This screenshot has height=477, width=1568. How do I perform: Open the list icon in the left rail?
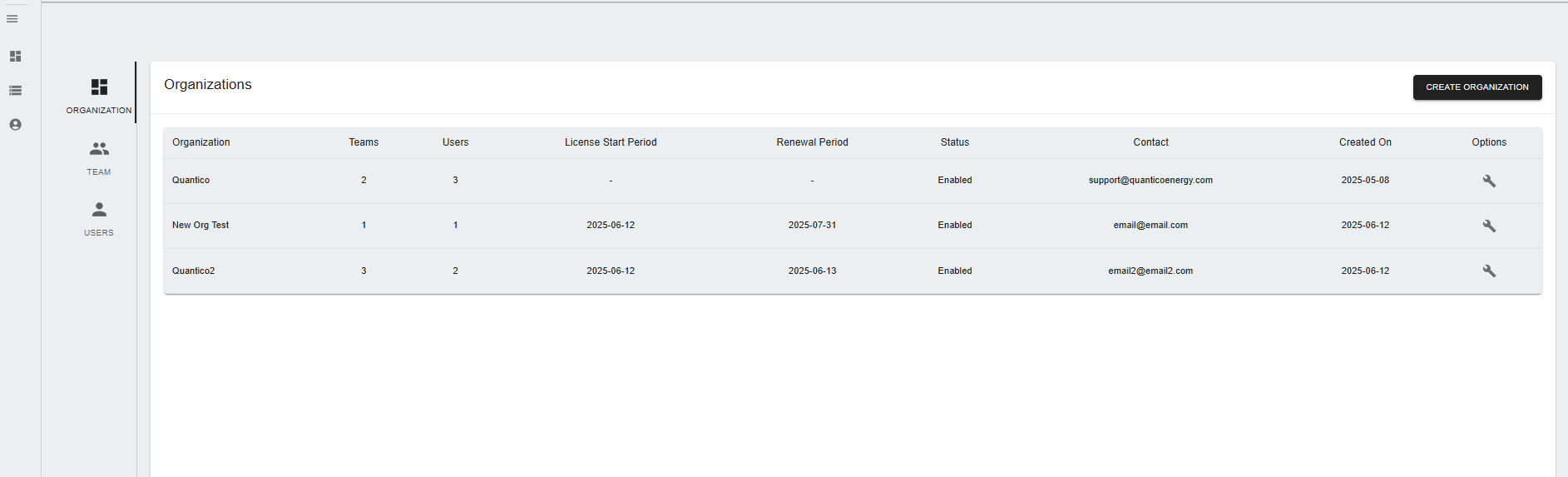pos(15,91)
